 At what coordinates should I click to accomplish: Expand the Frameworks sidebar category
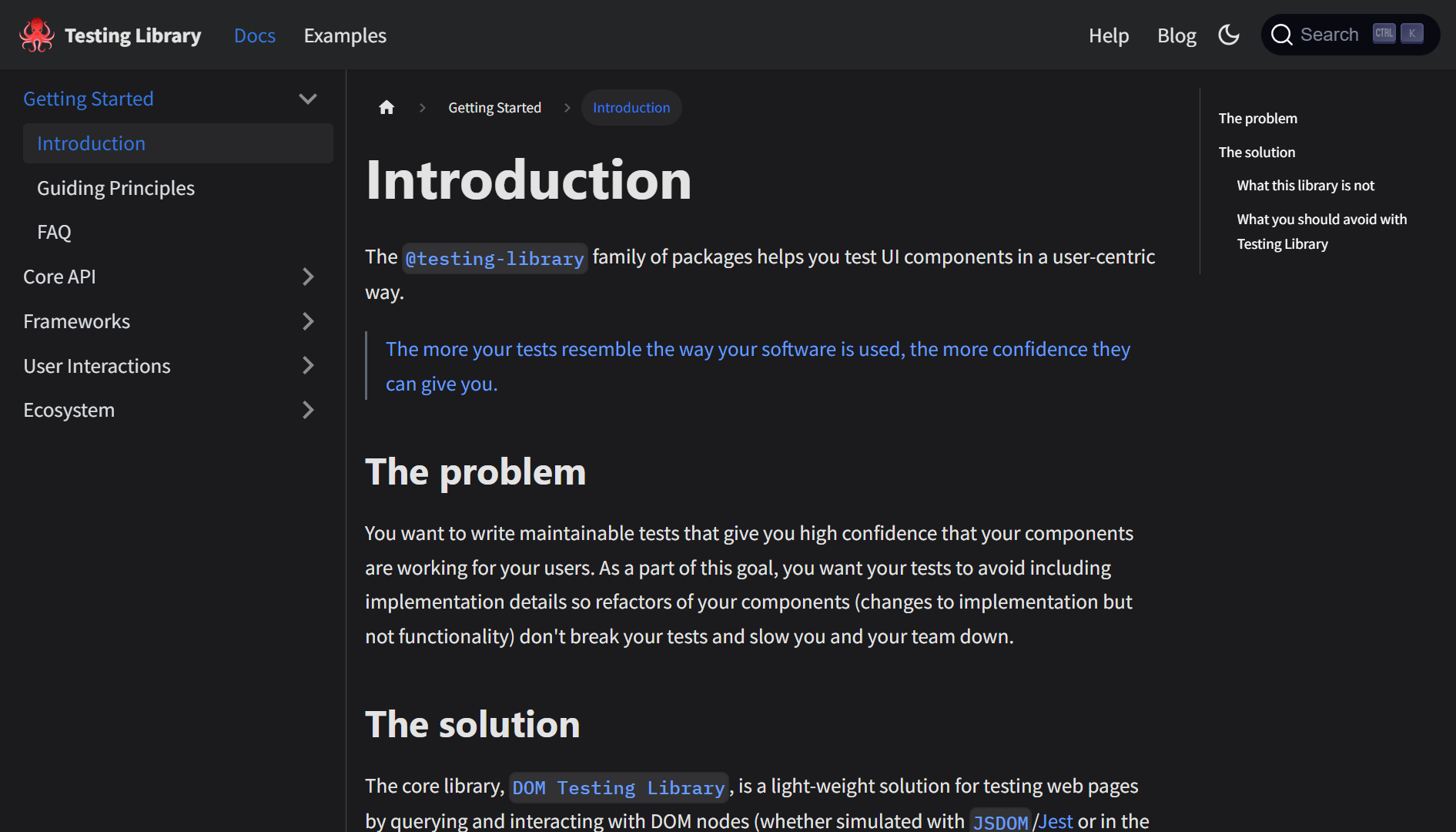308,321
